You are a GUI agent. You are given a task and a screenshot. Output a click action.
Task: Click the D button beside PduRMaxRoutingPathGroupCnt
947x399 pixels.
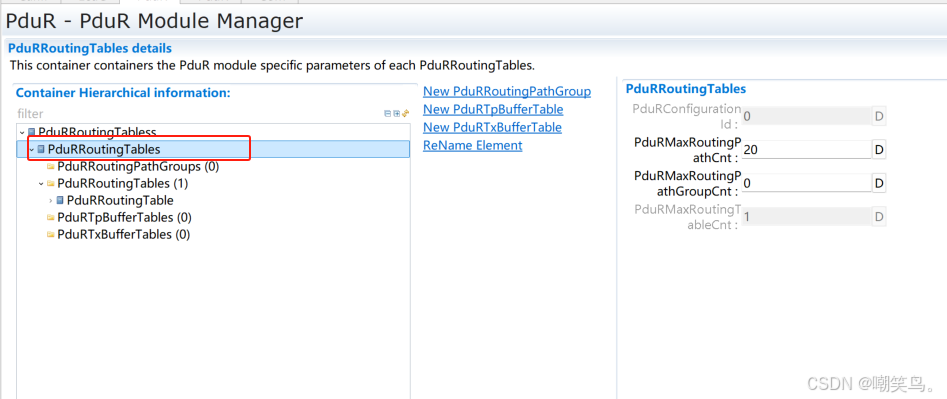879,183
